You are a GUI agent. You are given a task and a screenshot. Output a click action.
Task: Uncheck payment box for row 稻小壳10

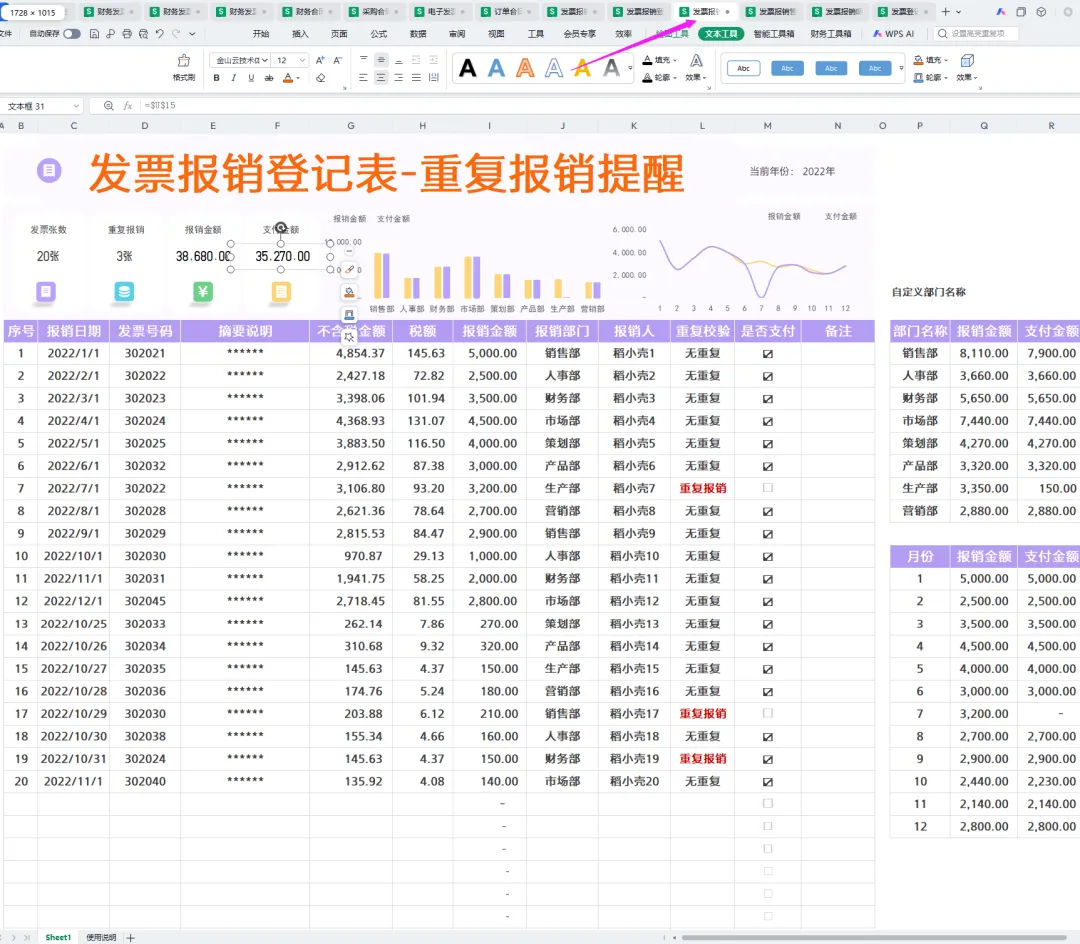pos(767,556)
